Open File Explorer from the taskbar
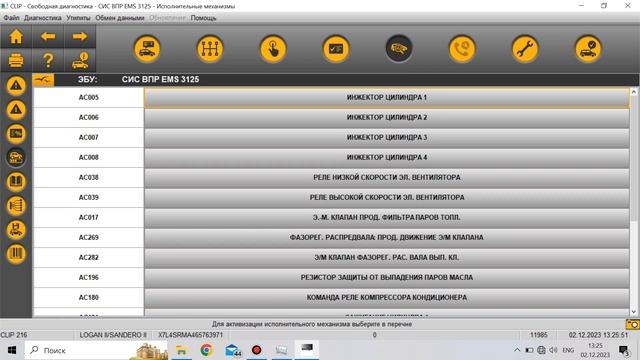The height and width of the screenshot is (360, 640). coord(181,350)
